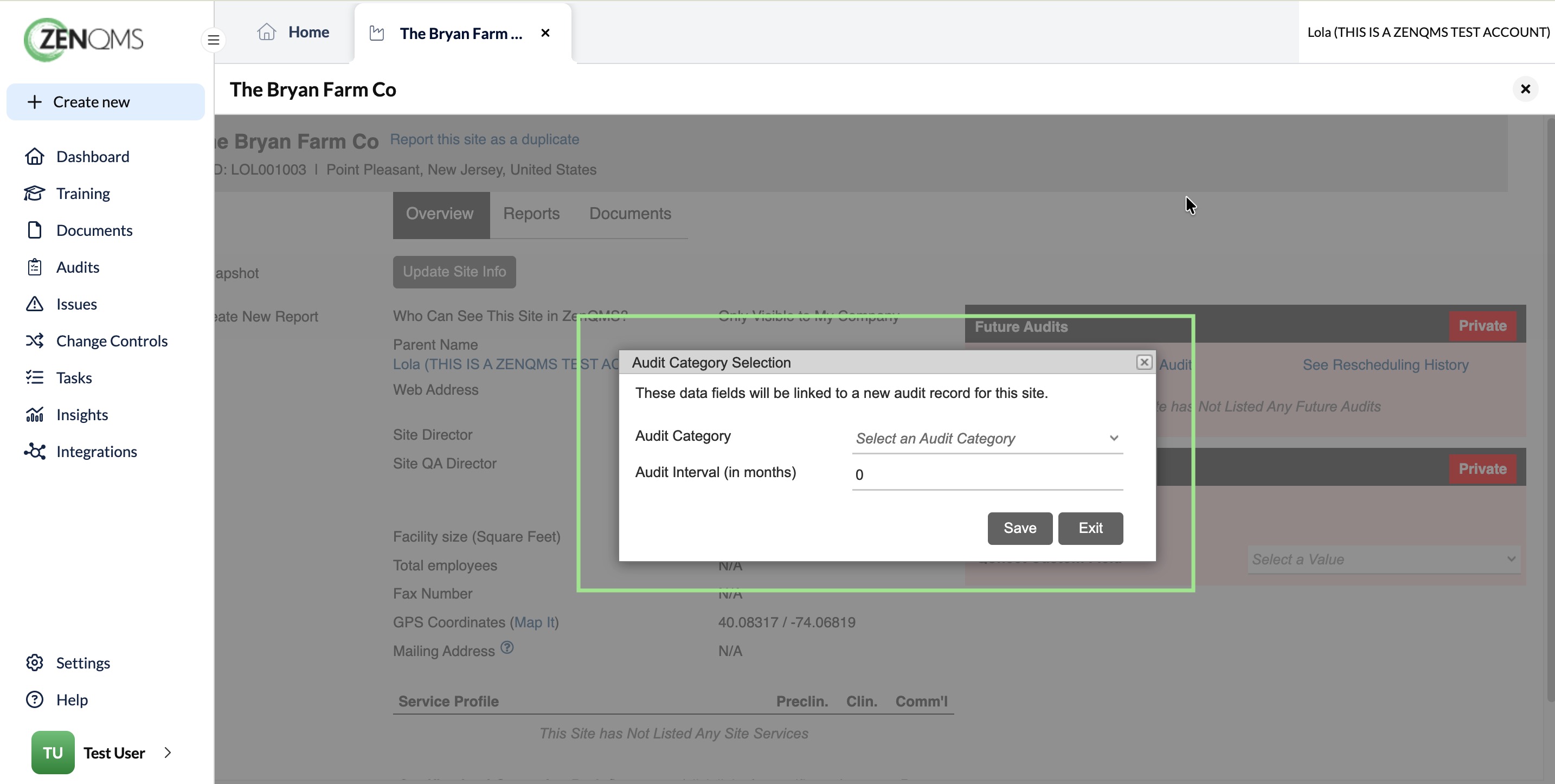Image resolution: width=1555 pixels, height=784 pixels.
Task: Click the Settings gear icon
Action: click(34, 662)
